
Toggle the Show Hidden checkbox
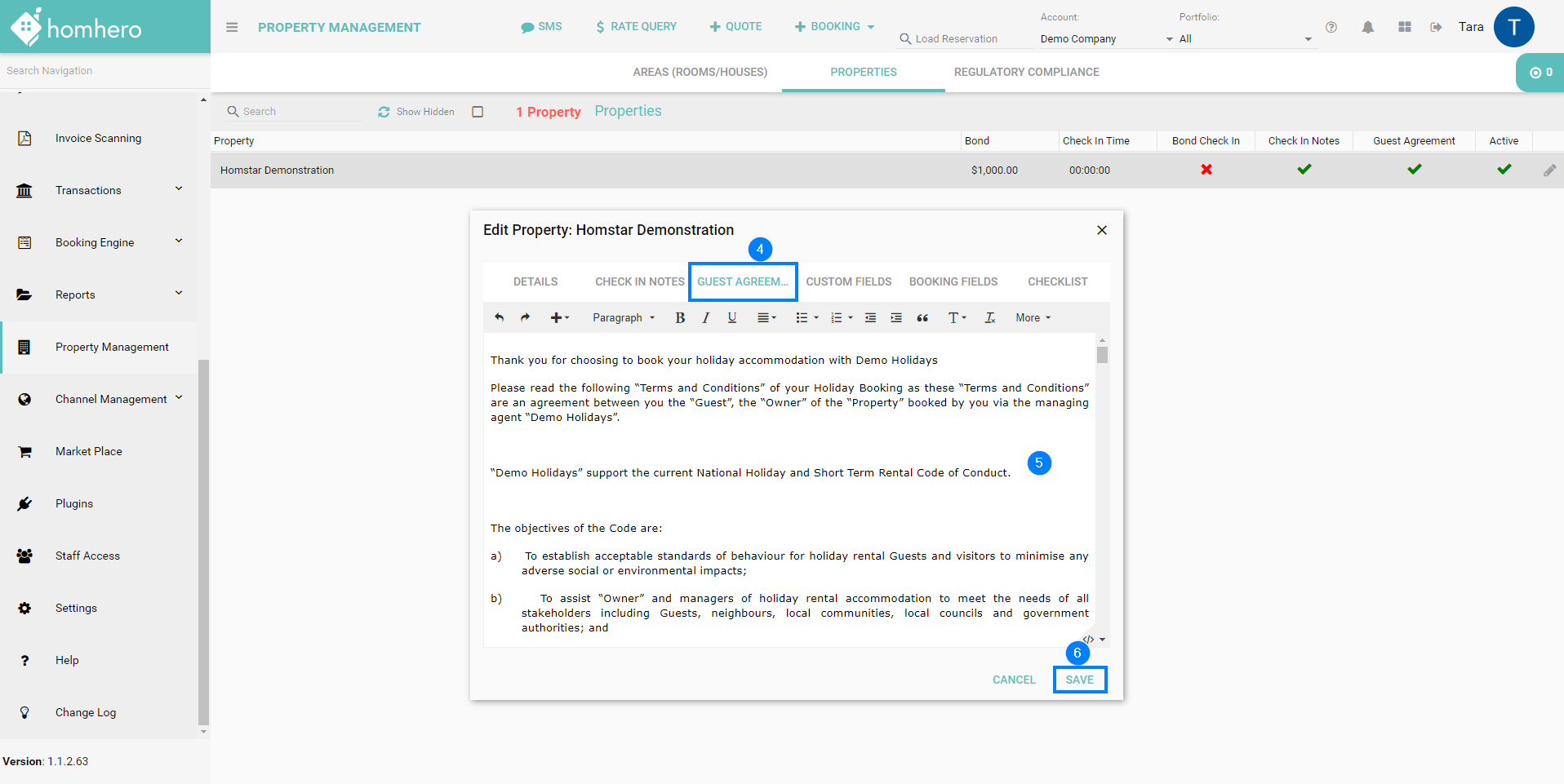tap(478, 112)
